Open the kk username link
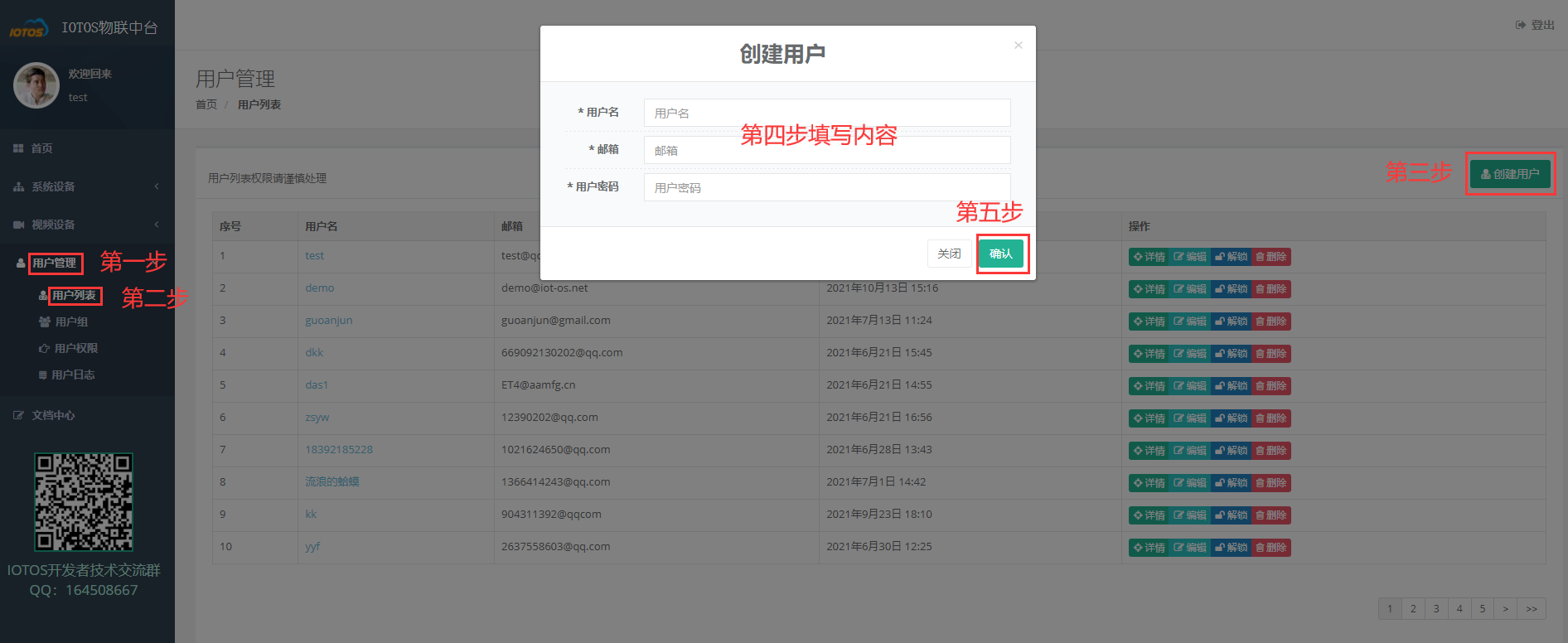This screenshot has width=1568, height=643. [311, 515]
